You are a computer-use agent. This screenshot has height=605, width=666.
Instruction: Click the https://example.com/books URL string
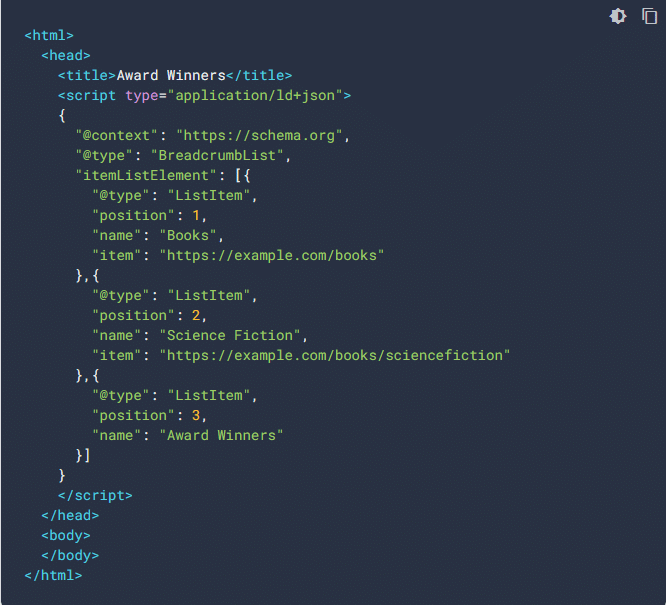click(x=271, y=255)
